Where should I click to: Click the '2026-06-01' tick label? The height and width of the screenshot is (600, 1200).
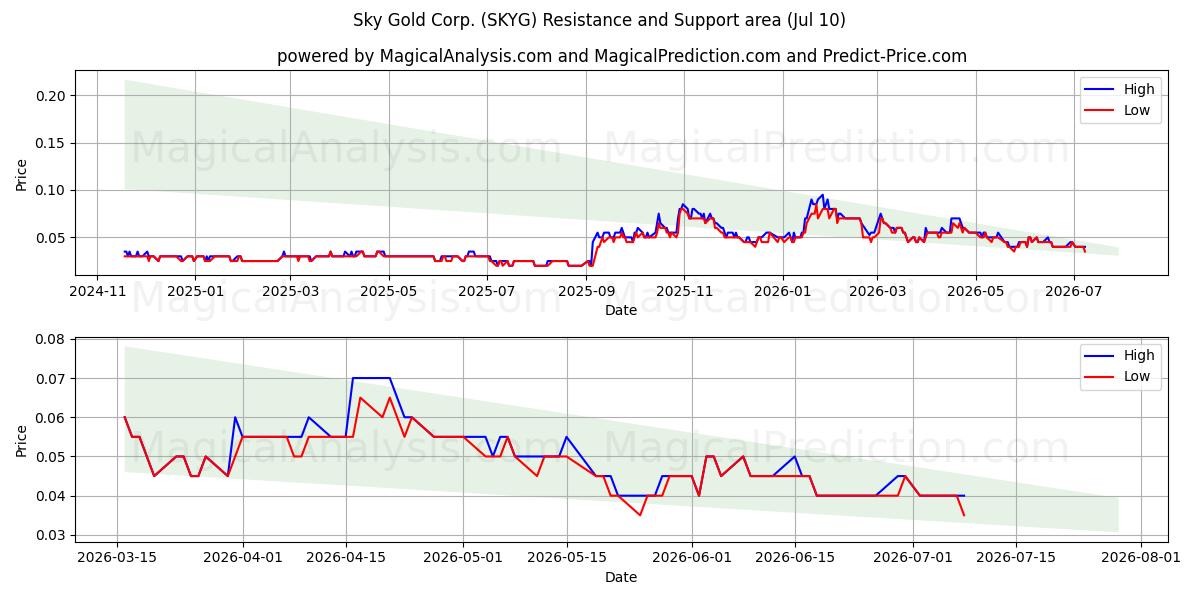click(693, 557)
